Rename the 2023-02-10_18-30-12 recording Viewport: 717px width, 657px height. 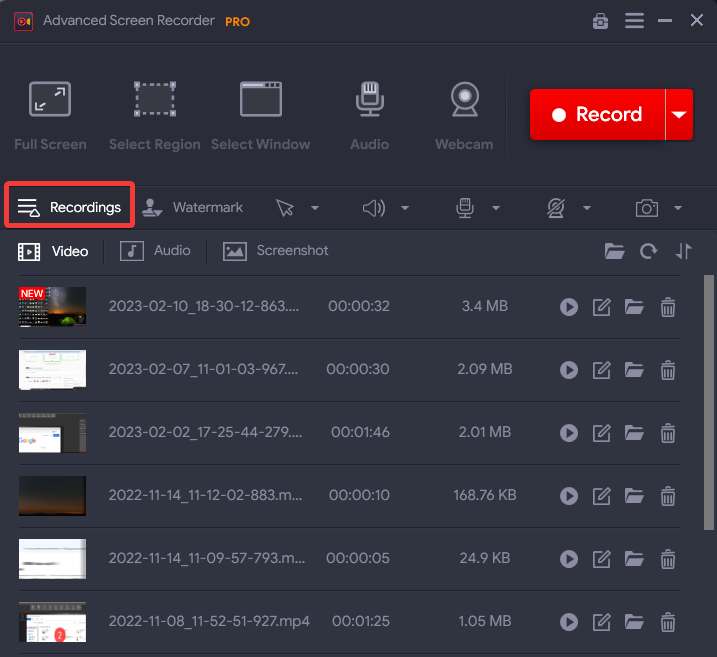(x=601, y=307)
